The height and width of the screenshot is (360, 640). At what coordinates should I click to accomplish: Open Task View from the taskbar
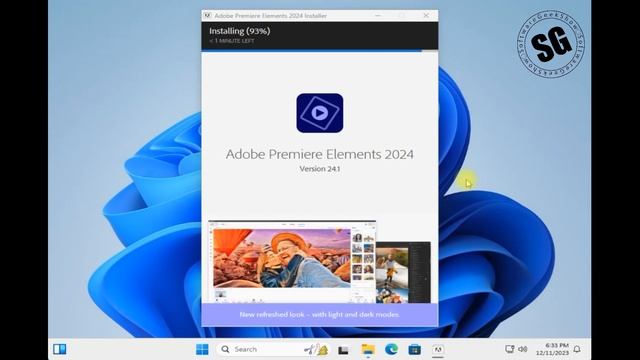pyautogui.click(x=343, y=350)
